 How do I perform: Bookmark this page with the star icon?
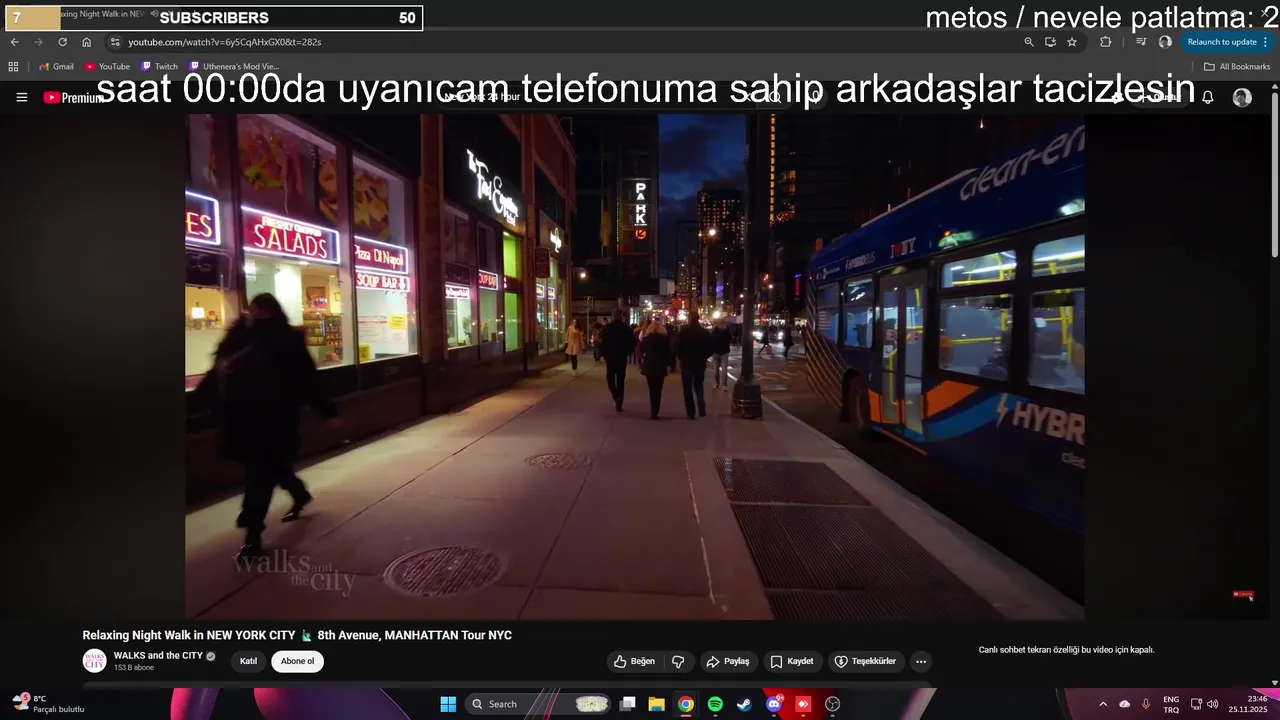(1072, 42)
